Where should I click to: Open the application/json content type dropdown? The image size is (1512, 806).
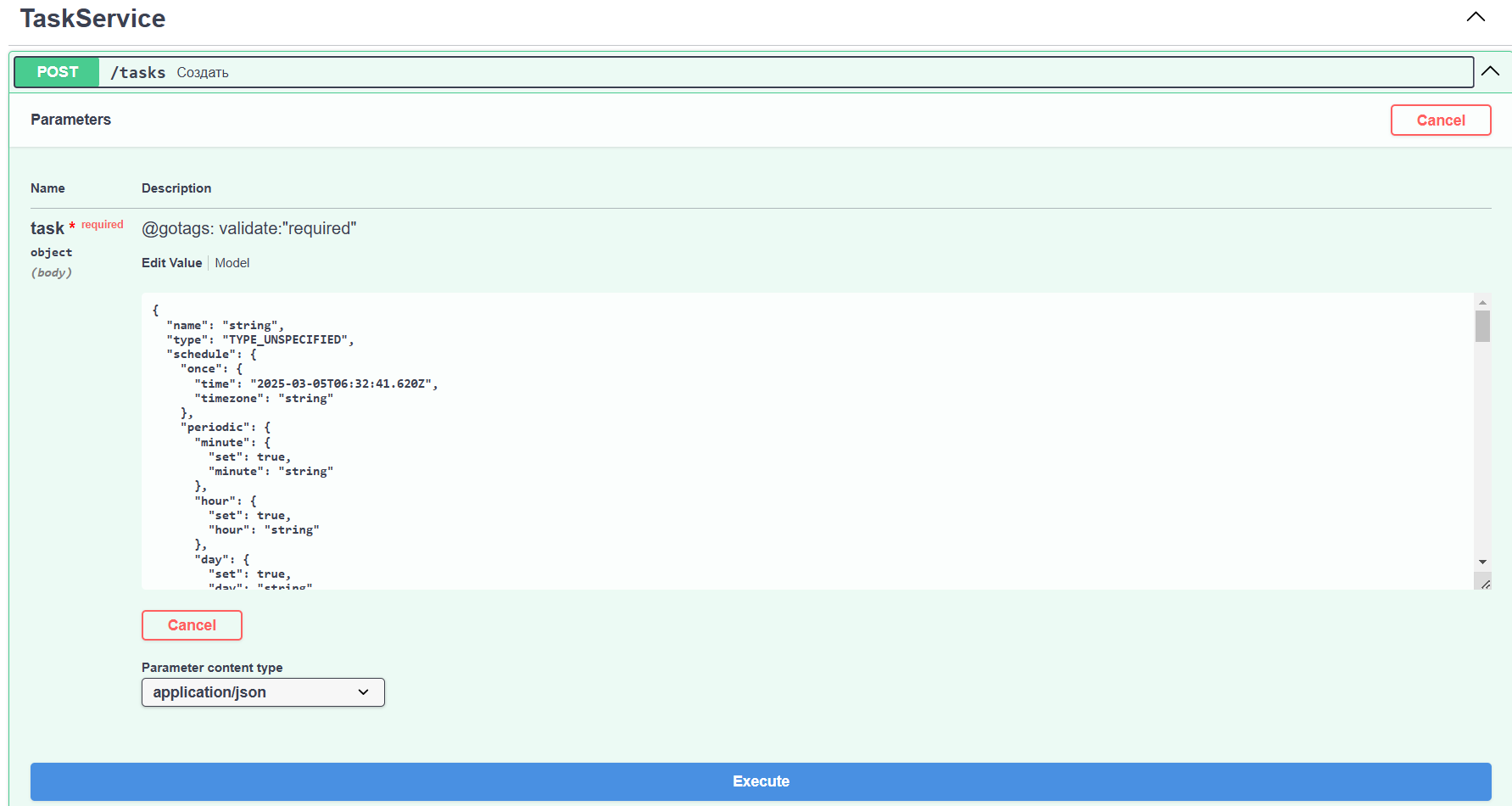coord(263,692)
